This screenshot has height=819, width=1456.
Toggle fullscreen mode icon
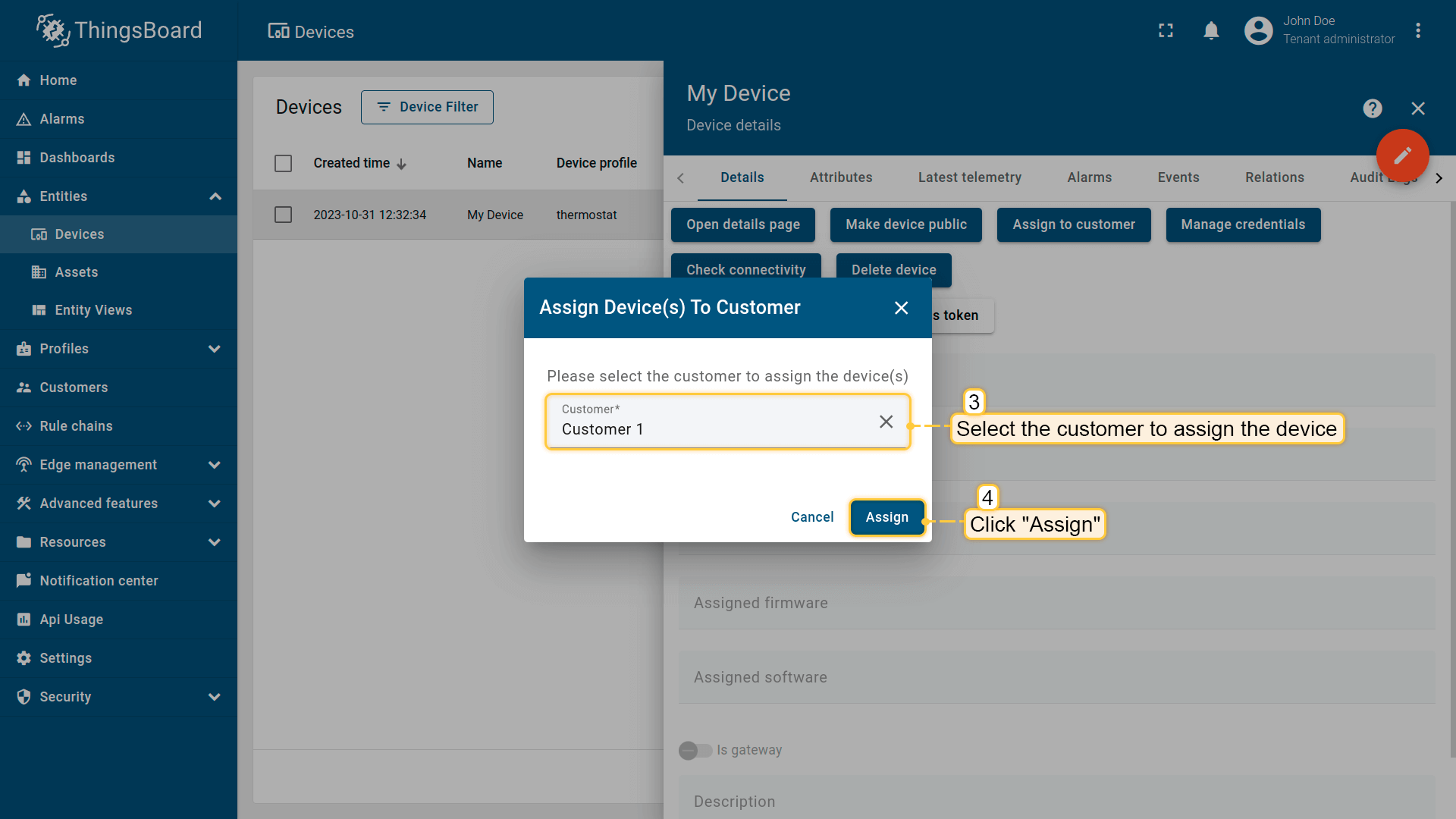point(1166,30)
